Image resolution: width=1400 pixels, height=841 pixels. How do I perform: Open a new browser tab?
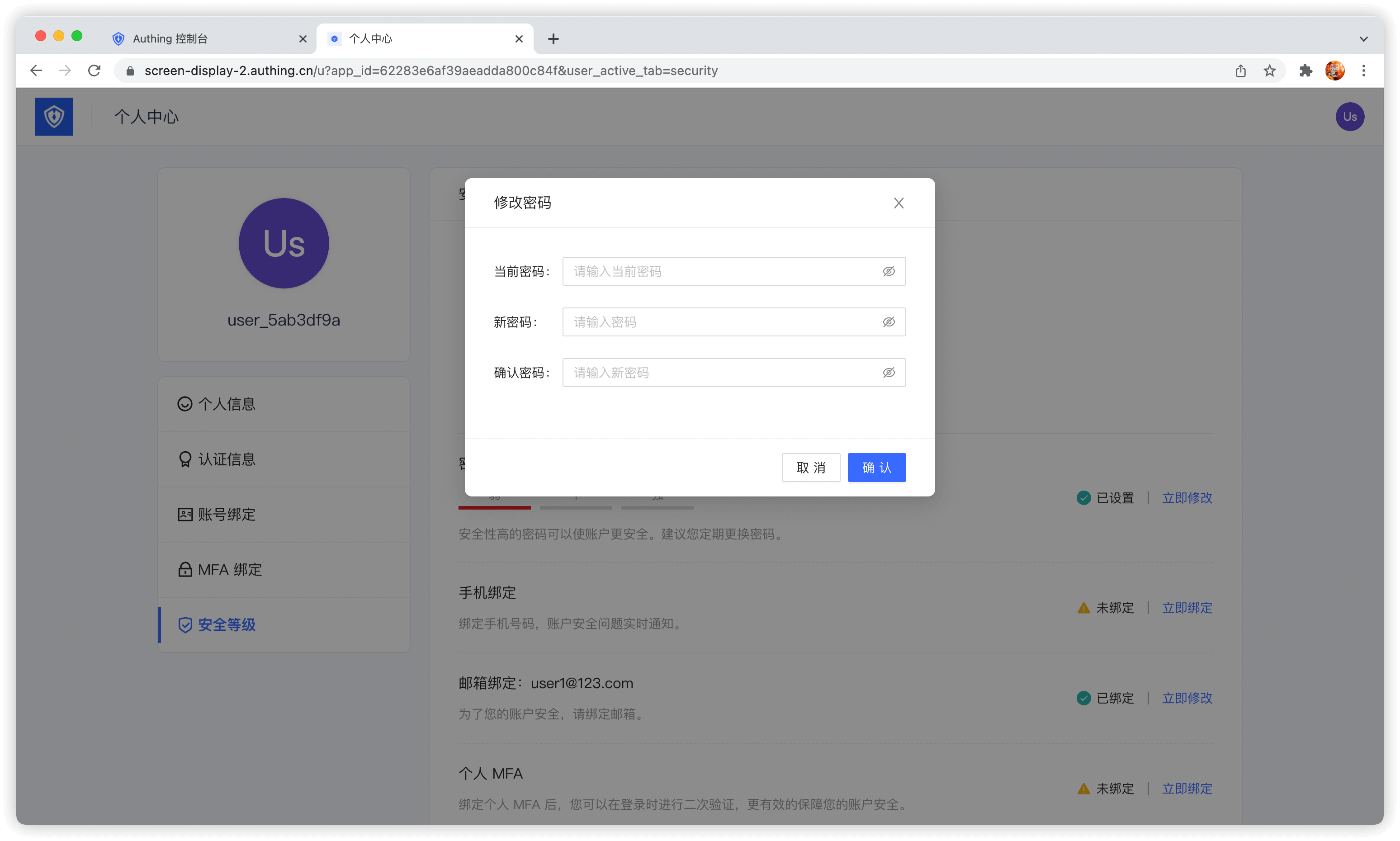553,38
